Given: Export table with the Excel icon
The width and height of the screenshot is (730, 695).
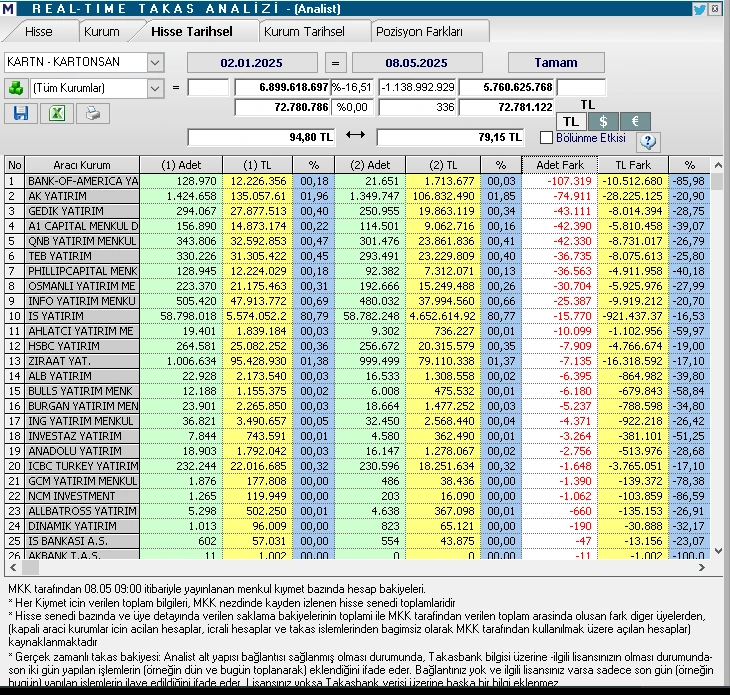Looking at the screenshot, I should [57, 113].
